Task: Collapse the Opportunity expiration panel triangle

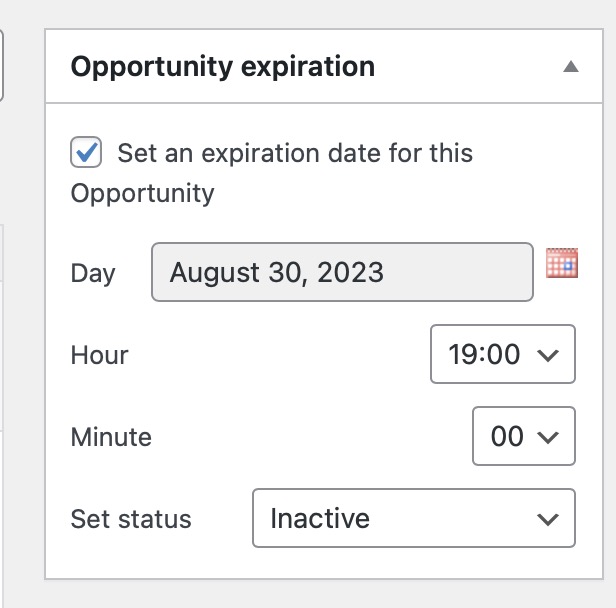Action: click(570, 66)
